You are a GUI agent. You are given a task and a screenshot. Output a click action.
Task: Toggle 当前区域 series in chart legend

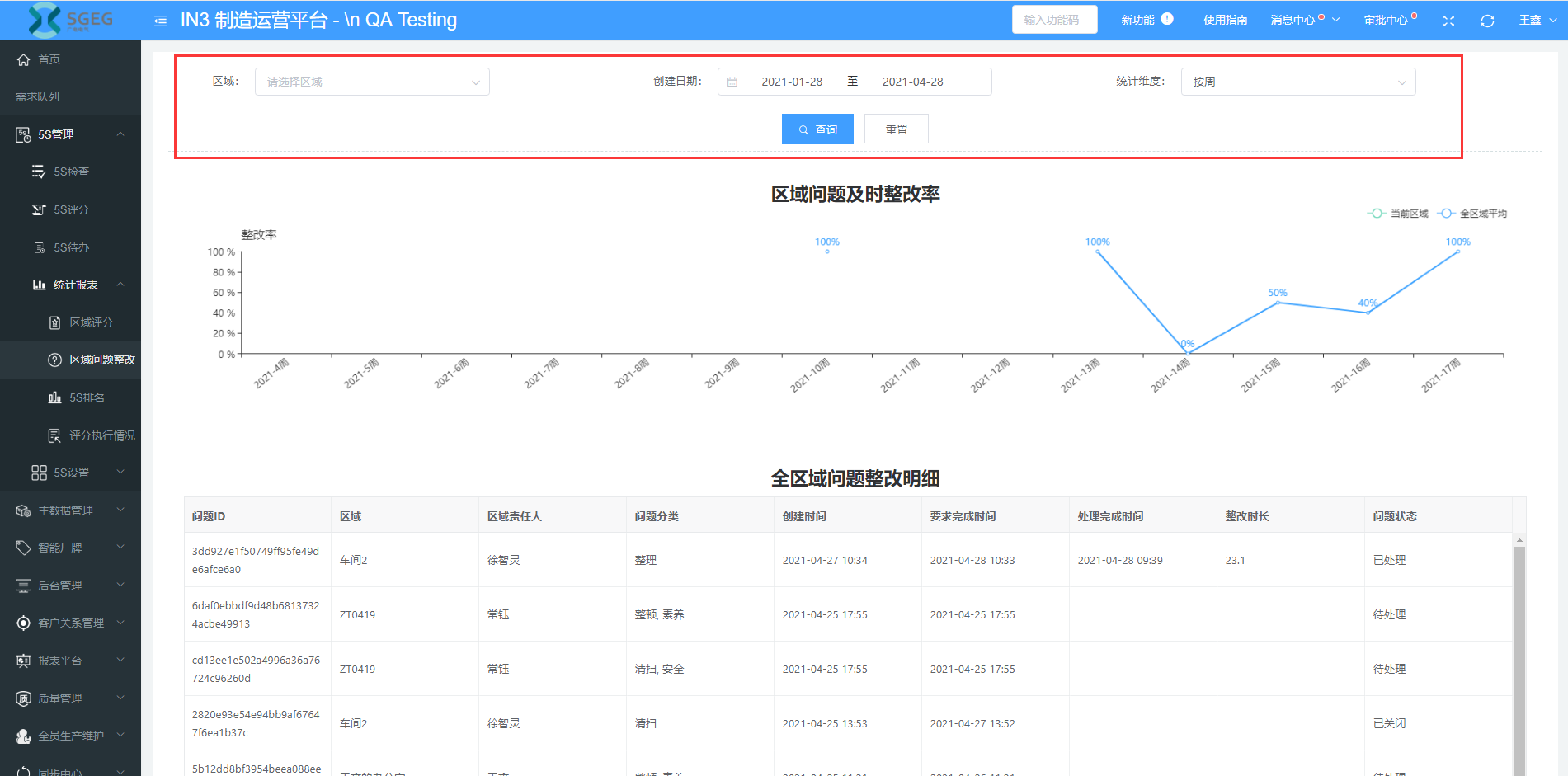pos(1398,214)
